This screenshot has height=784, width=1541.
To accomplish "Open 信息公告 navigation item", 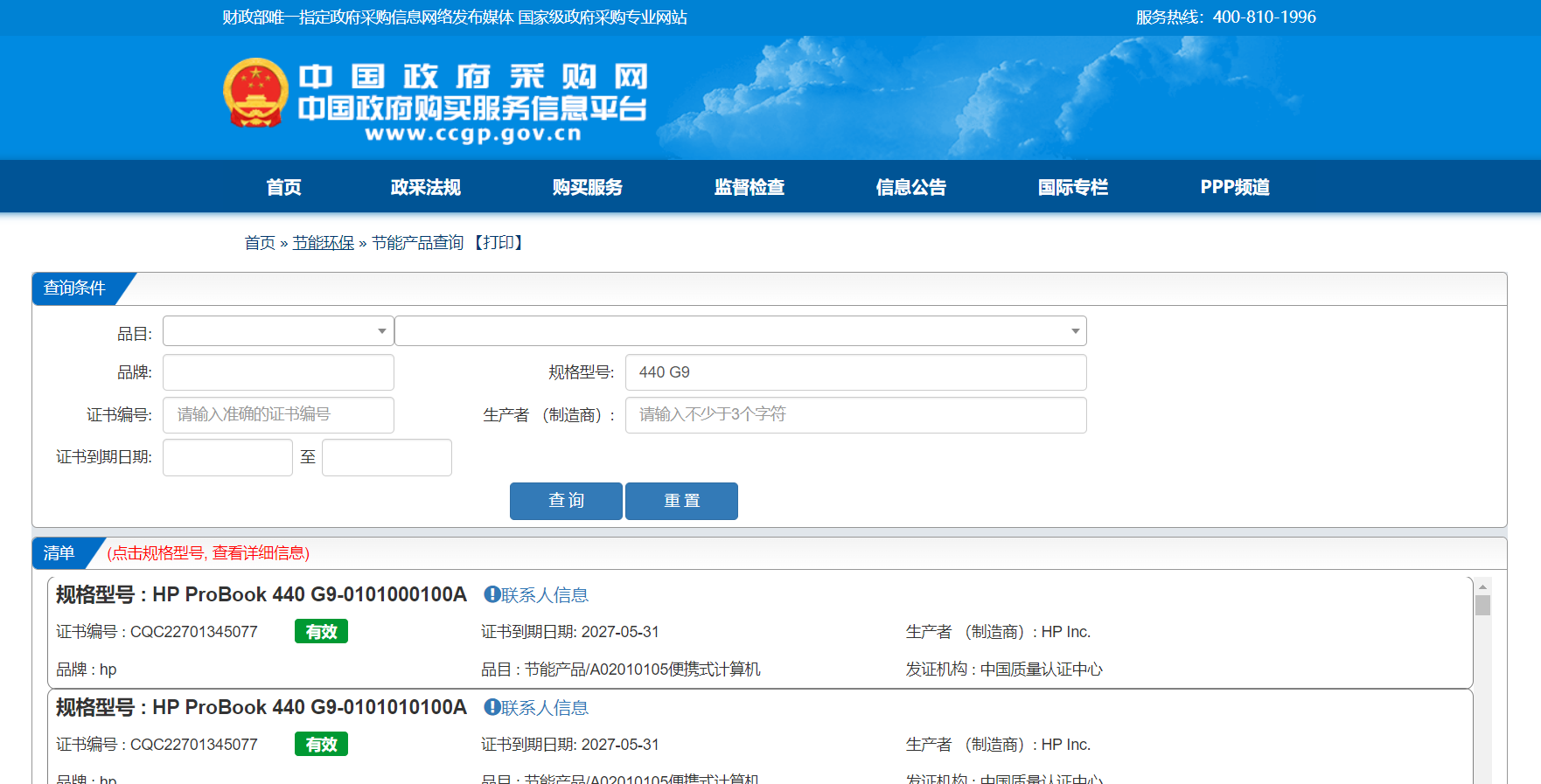I will point(910,187).
